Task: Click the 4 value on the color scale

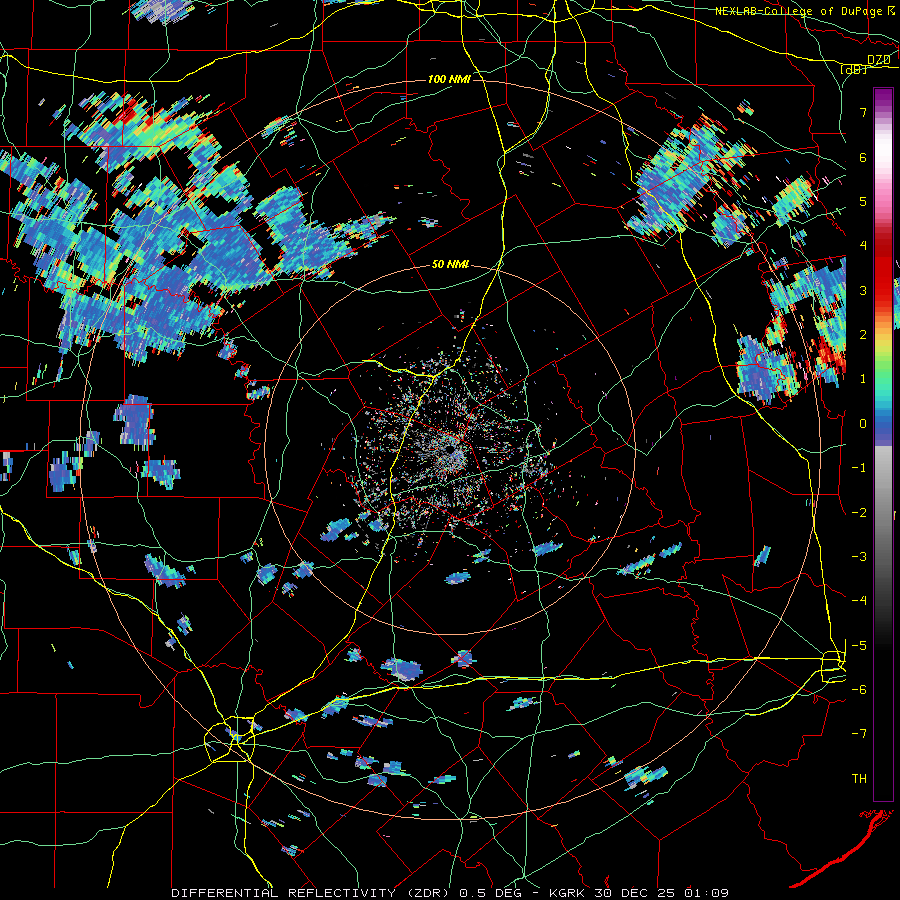Action: point(863,246)
